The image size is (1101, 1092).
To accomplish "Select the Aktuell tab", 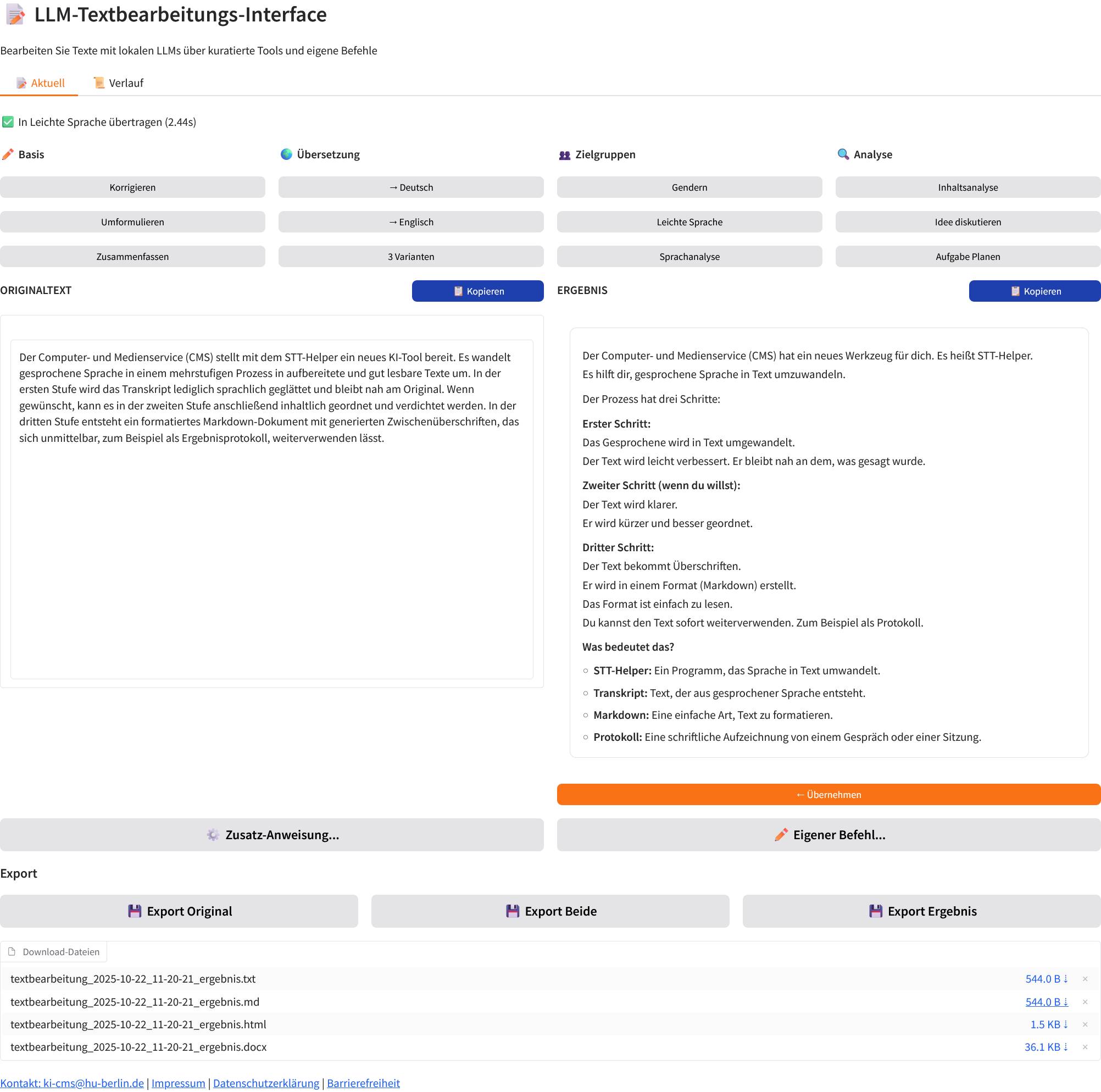I will pos(40,83).
